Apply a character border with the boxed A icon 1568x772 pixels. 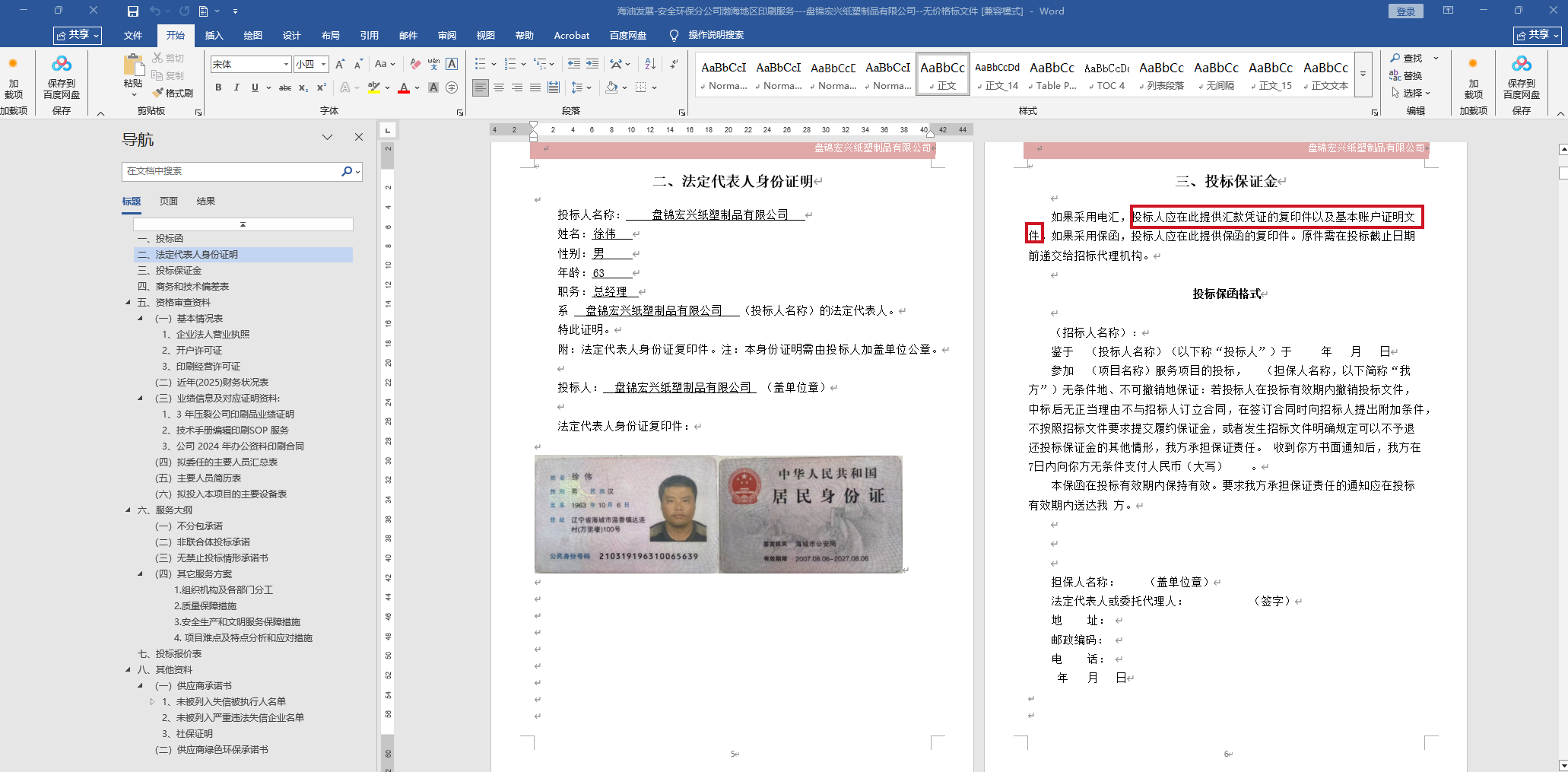pyautogui.click(x=452, y=65)
